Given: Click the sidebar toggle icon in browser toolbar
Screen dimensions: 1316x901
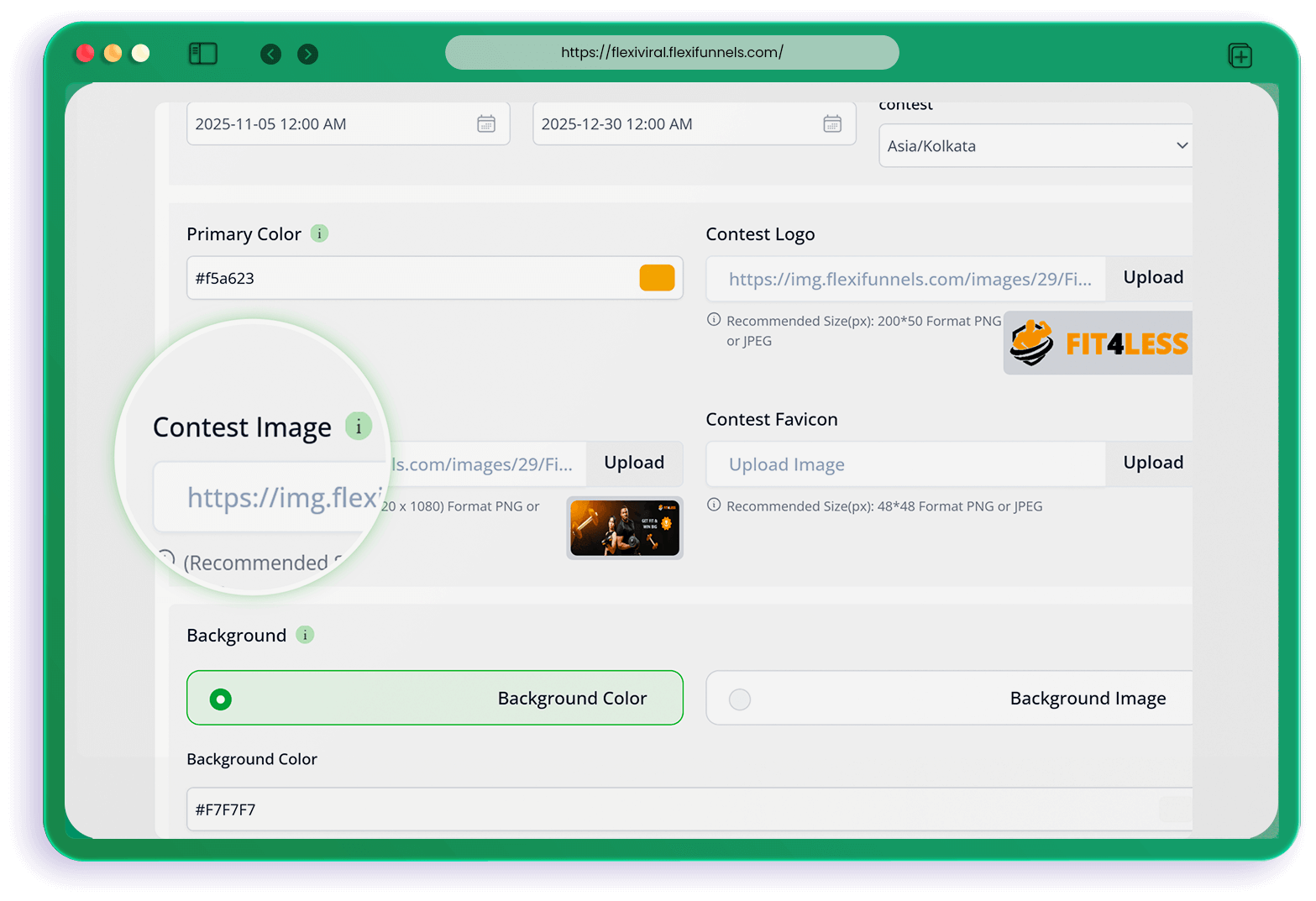Looking at the screenshot, I should [203, 54].
